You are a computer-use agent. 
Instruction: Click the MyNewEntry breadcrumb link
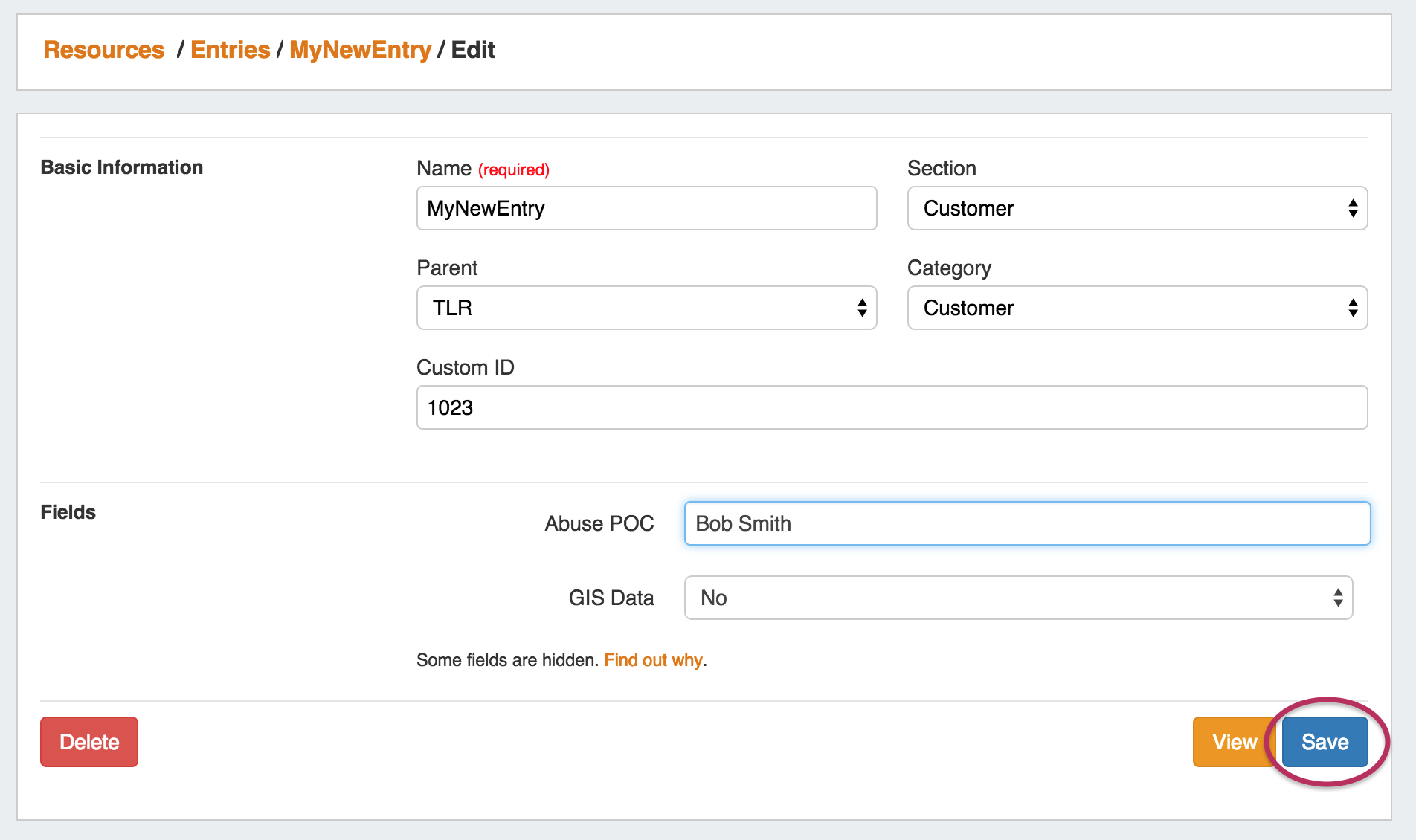point(360,50)
